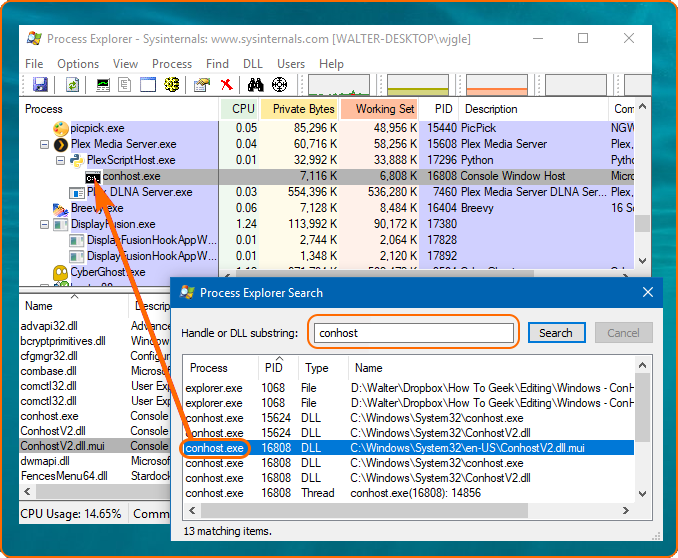Screen dimensions: 678x558
Task: Click the Search button
Action: tap(556, 333)
